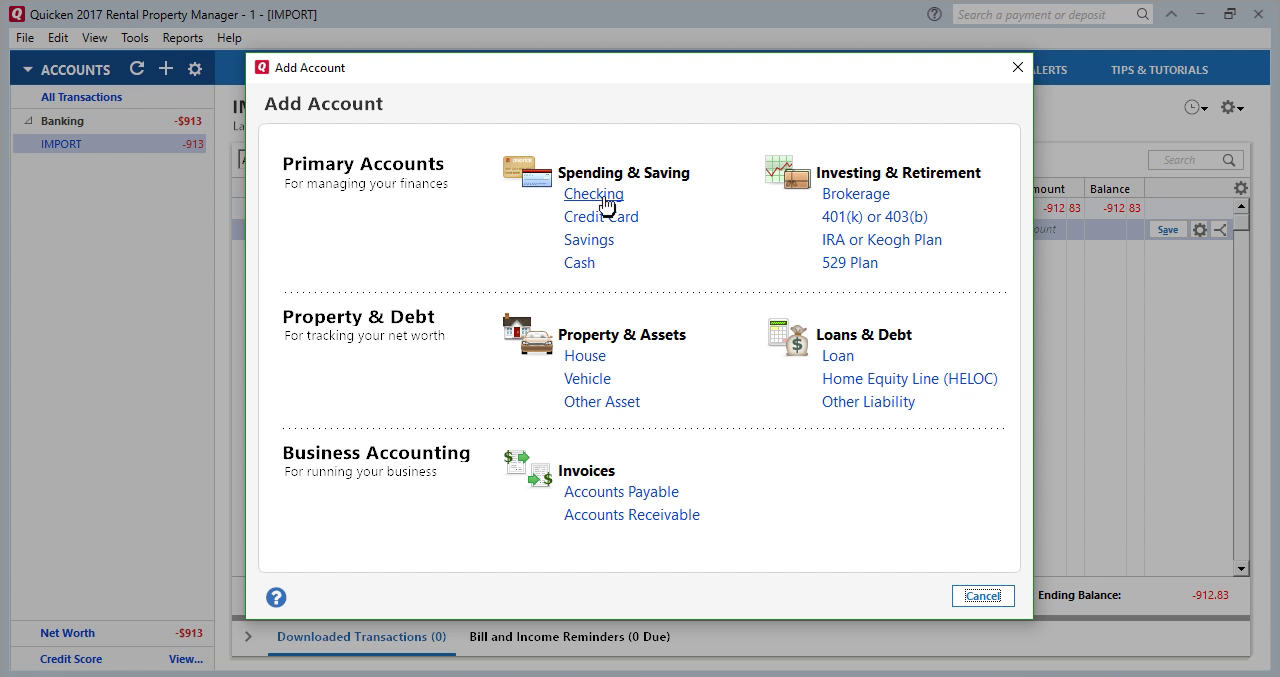This screenshot has height=677, width=1280.
Task: Open All Transactions in sidebar
Action: click(x=81, y=97)
